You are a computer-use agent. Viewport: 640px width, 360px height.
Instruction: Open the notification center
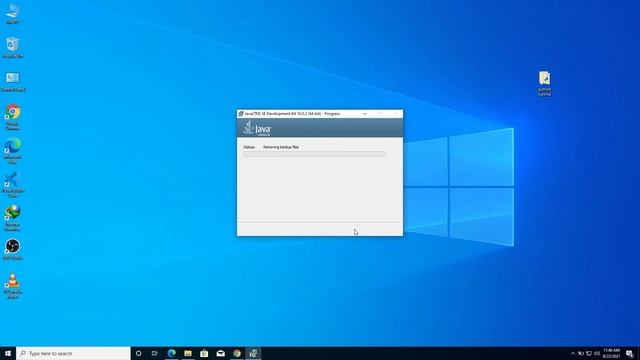pos(630,353)
